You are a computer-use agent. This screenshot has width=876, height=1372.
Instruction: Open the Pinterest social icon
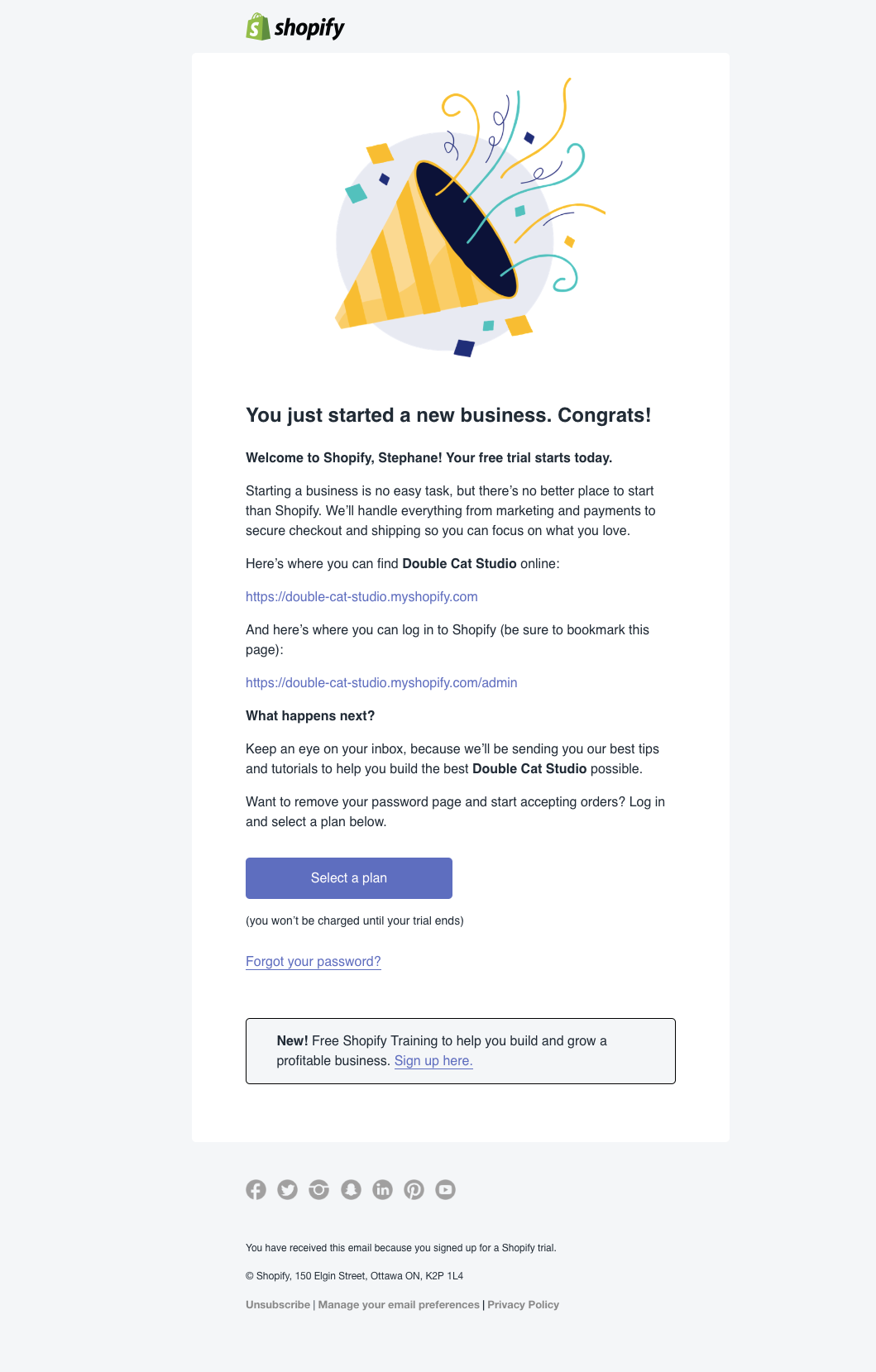[414, 1189]
